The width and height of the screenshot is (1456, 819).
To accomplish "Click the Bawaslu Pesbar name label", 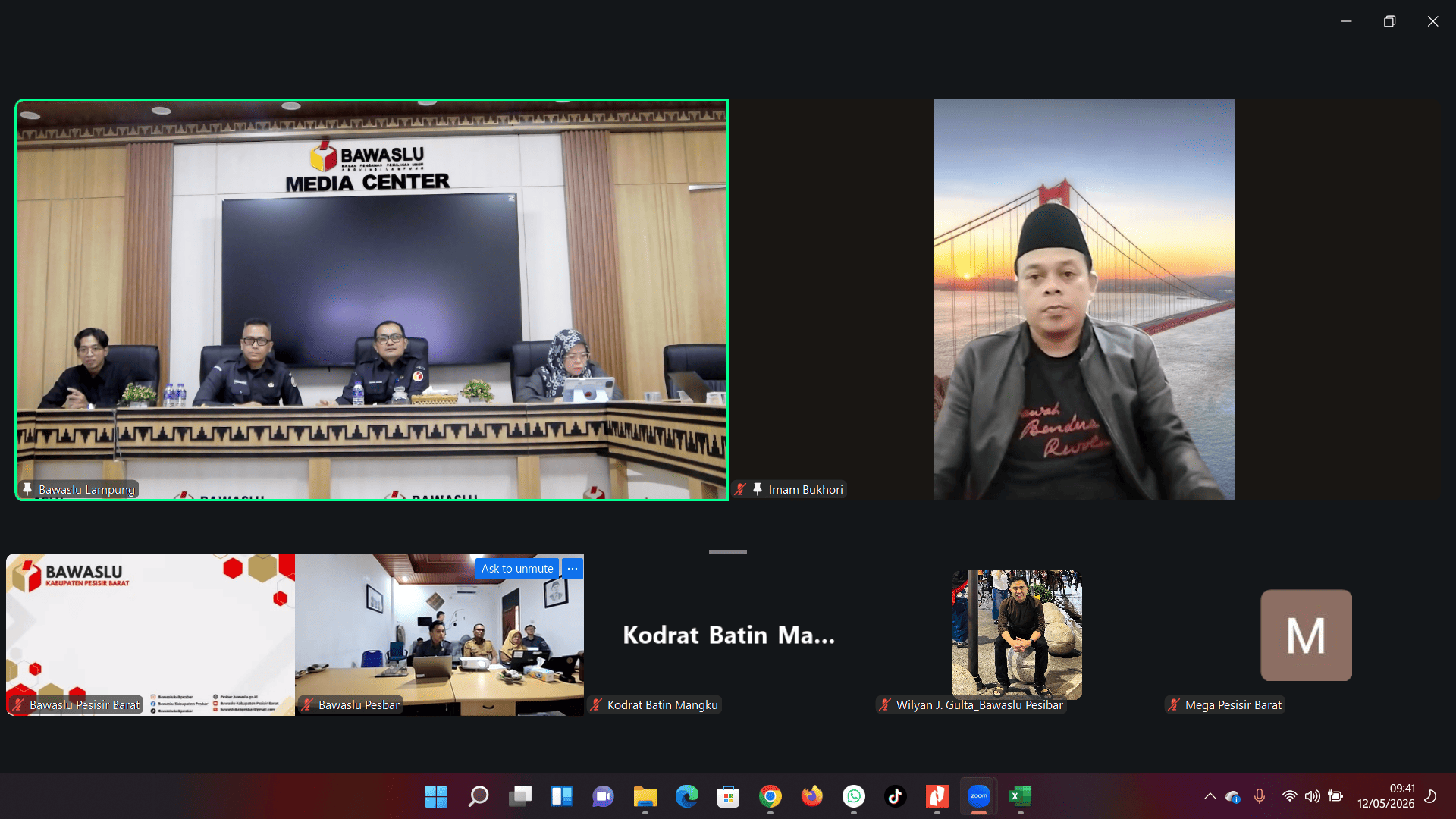I will pyautogui.click(x=359, y=705).
